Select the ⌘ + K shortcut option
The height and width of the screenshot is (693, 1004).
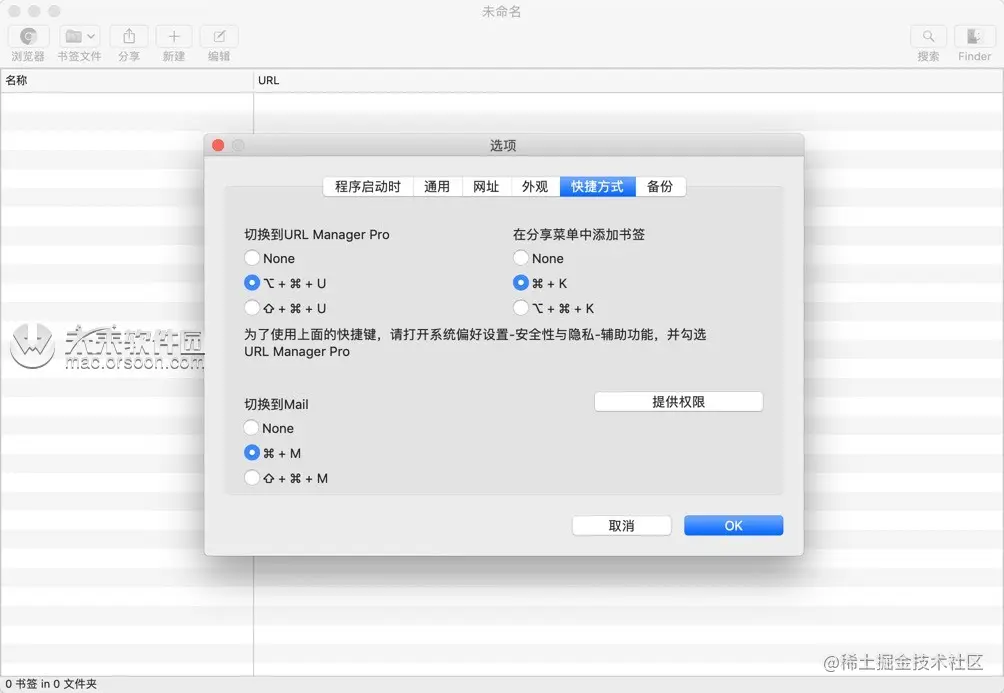[x=521, y=283]
